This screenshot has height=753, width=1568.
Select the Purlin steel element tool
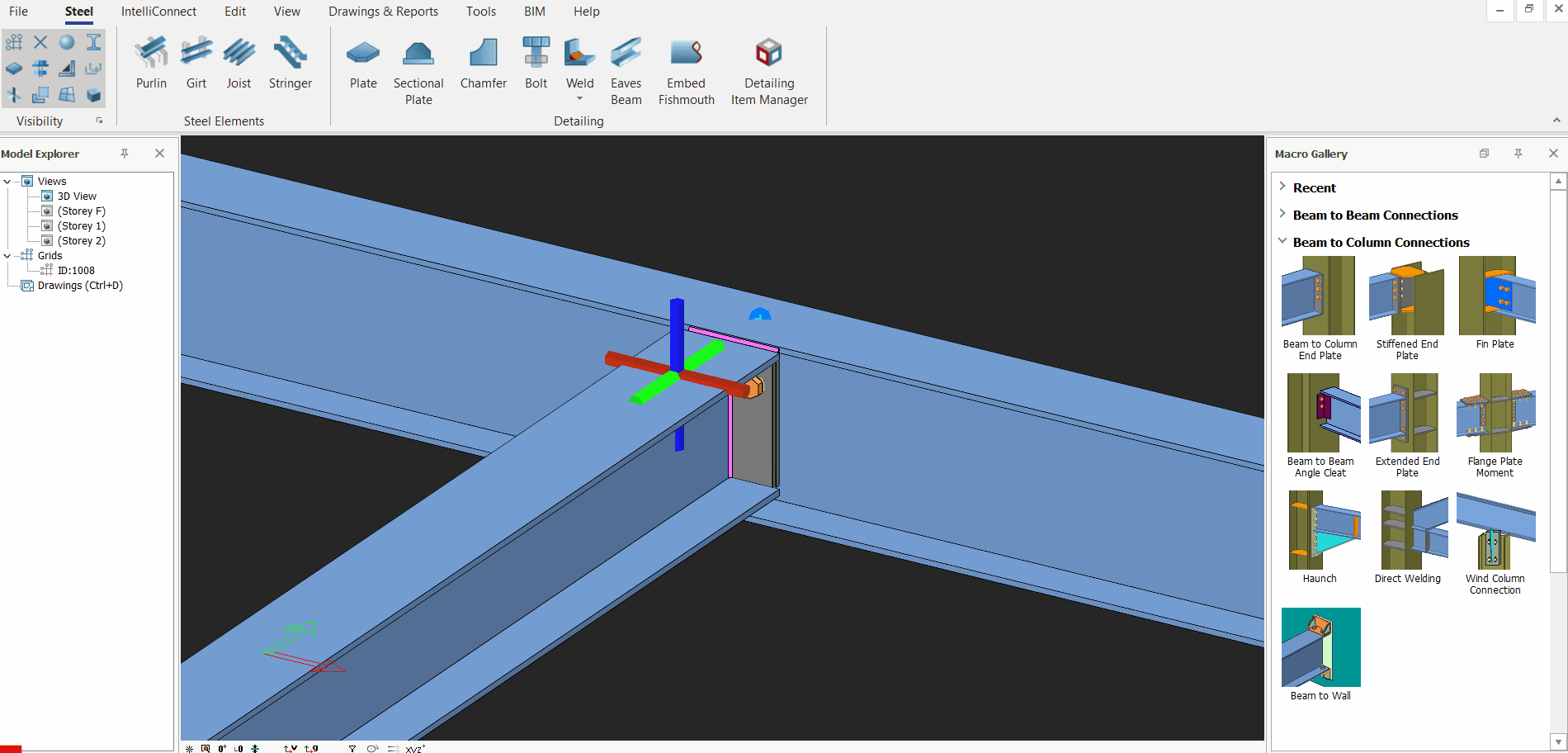click(x=151, y=62)
